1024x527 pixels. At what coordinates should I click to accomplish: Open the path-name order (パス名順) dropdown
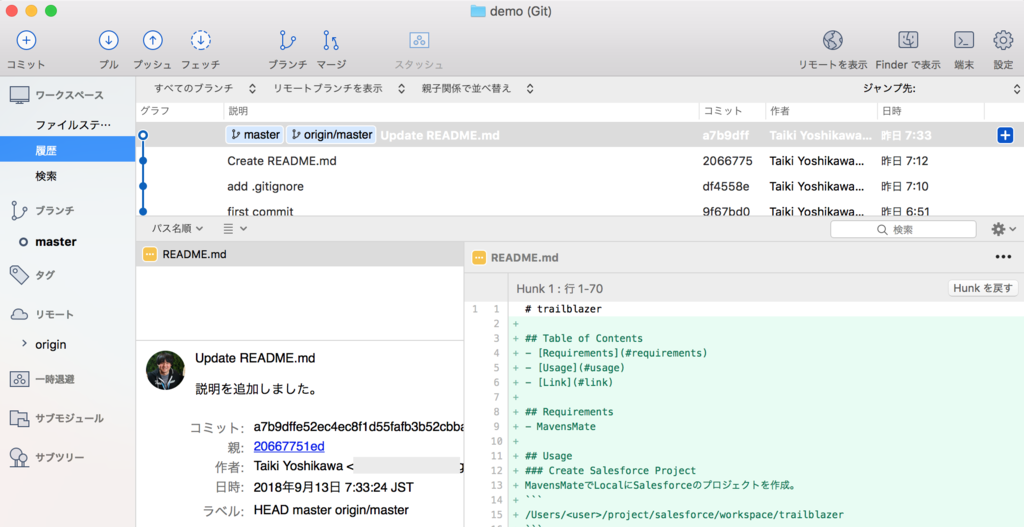pos(177,229)
